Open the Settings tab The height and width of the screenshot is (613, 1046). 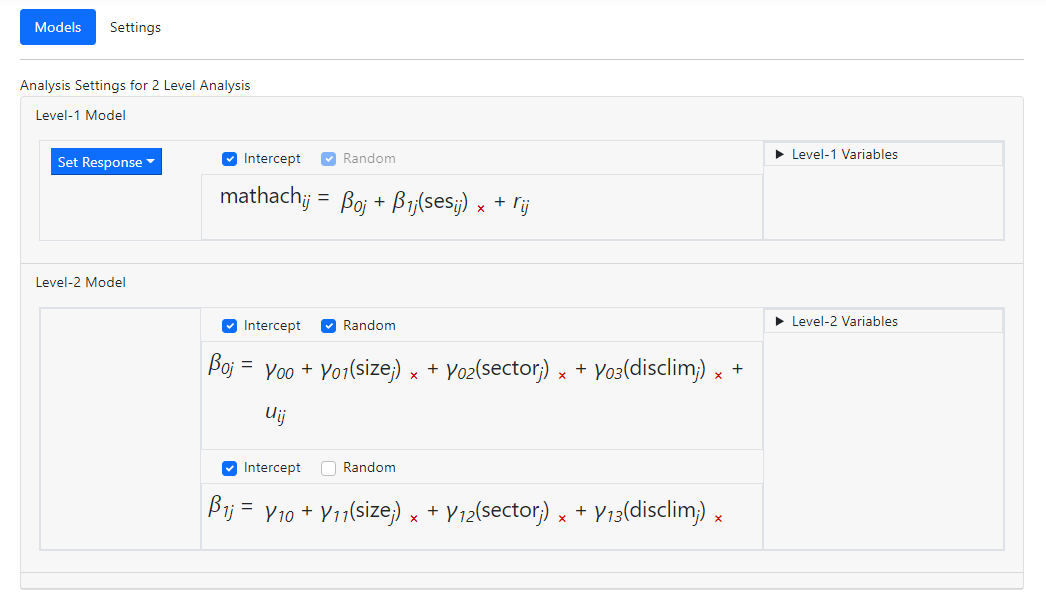(135, 27)
